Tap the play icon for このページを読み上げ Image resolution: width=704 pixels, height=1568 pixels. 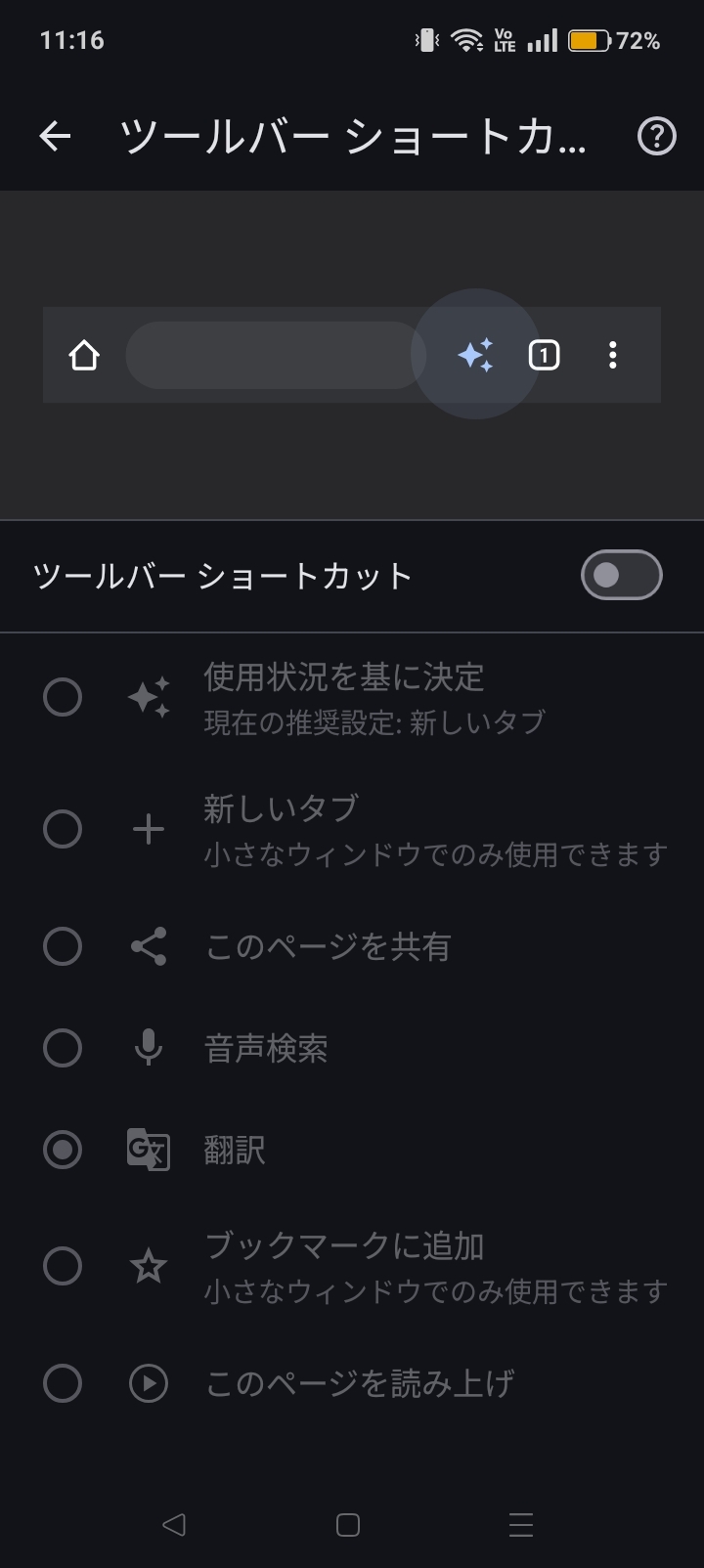point(149,1383)
